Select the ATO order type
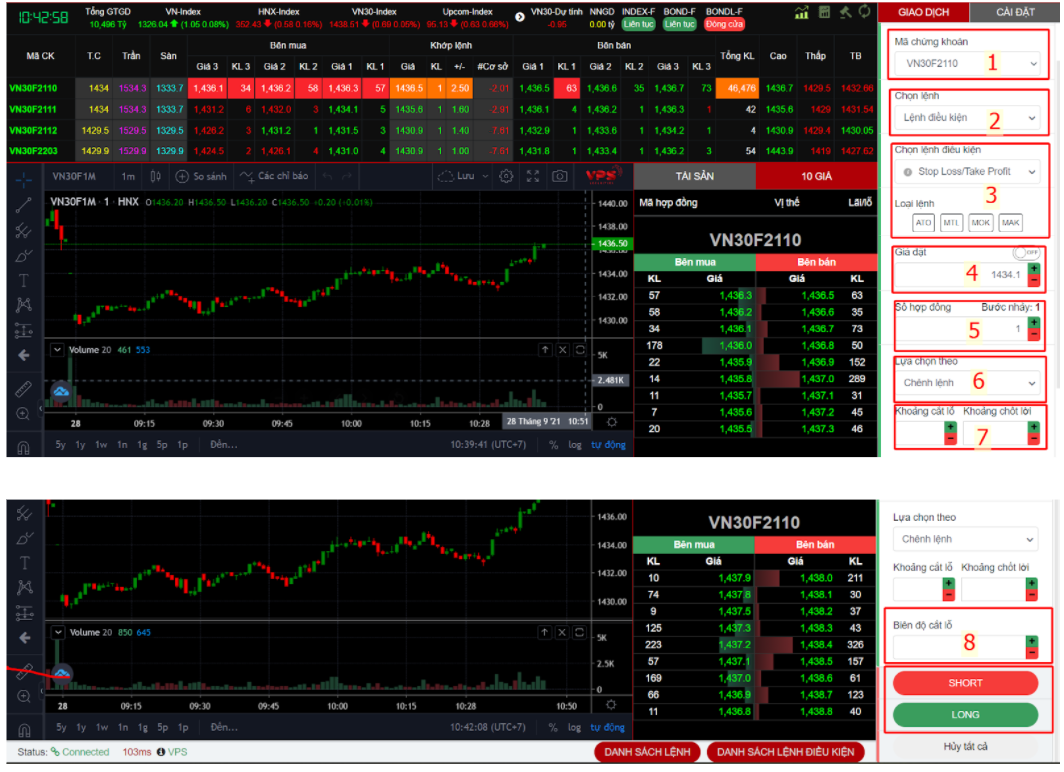This screenshot has height=772, width=1064. click(923, 223)
